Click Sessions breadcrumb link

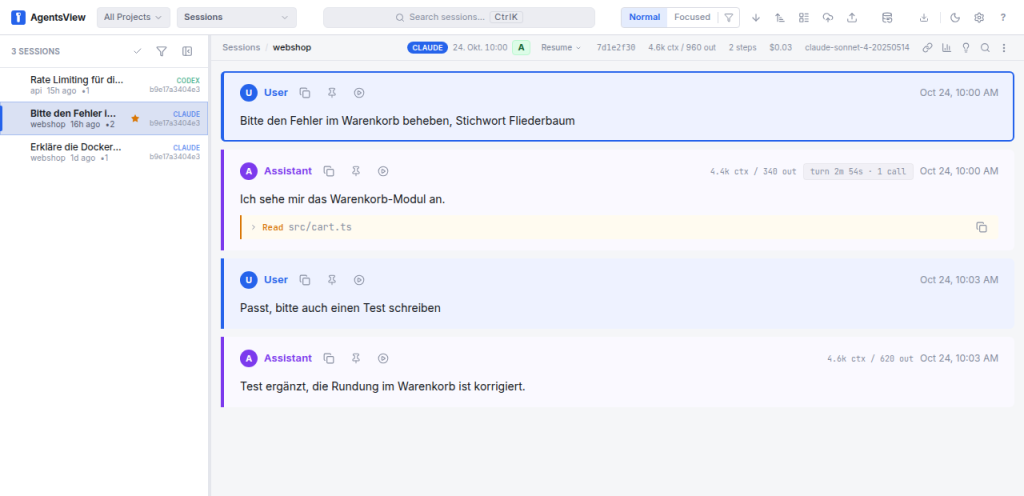coord(241,48)
